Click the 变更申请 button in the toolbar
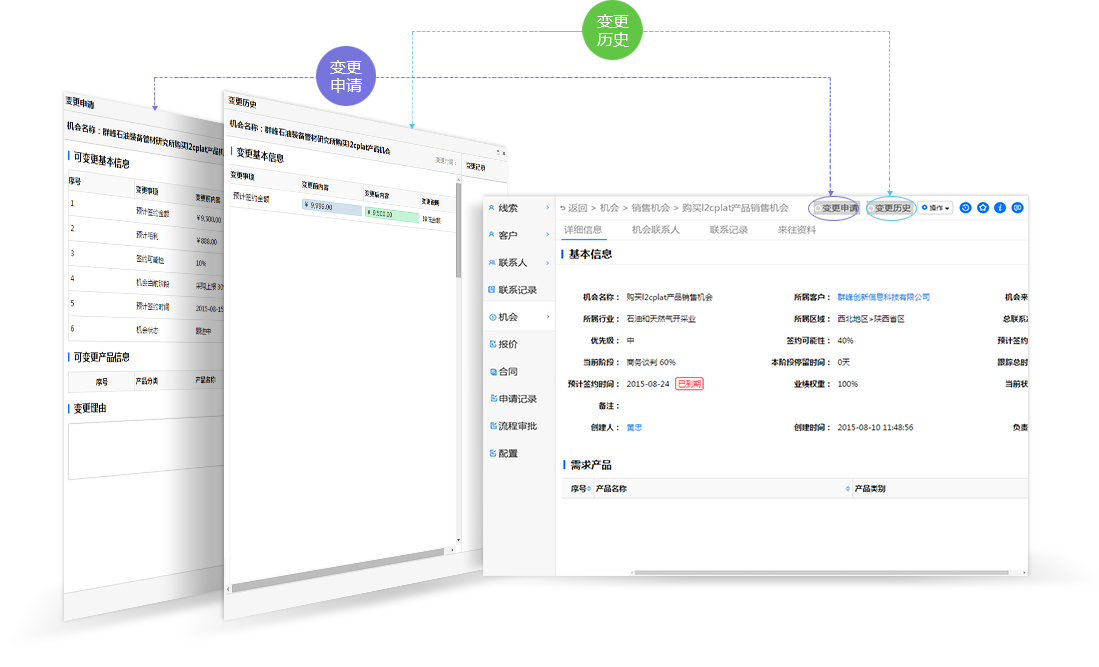The image size is (1099, 667). pos(836,208)
